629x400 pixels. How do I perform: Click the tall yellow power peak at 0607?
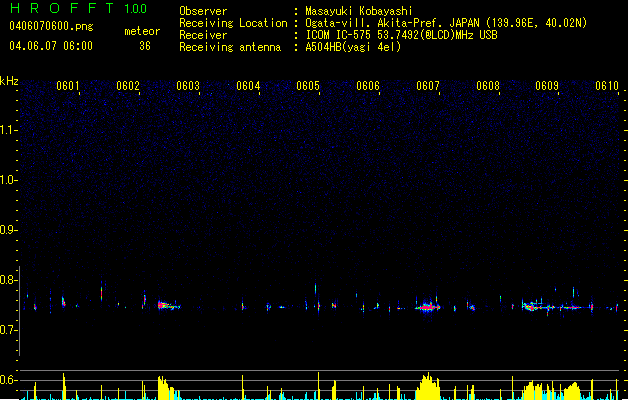pyautogui.click(x=428, y=386)
